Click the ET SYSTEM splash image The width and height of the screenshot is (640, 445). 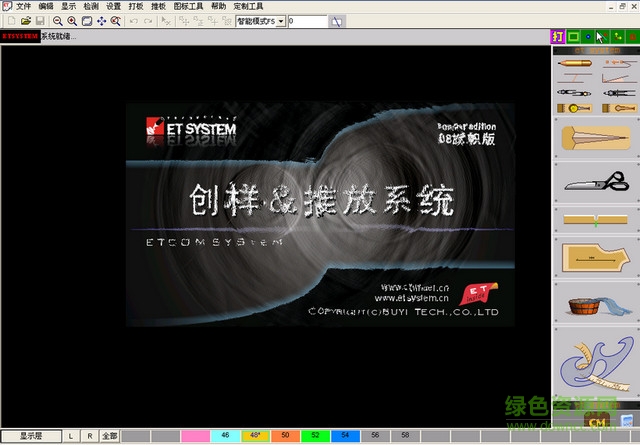(x=320, y=214)
